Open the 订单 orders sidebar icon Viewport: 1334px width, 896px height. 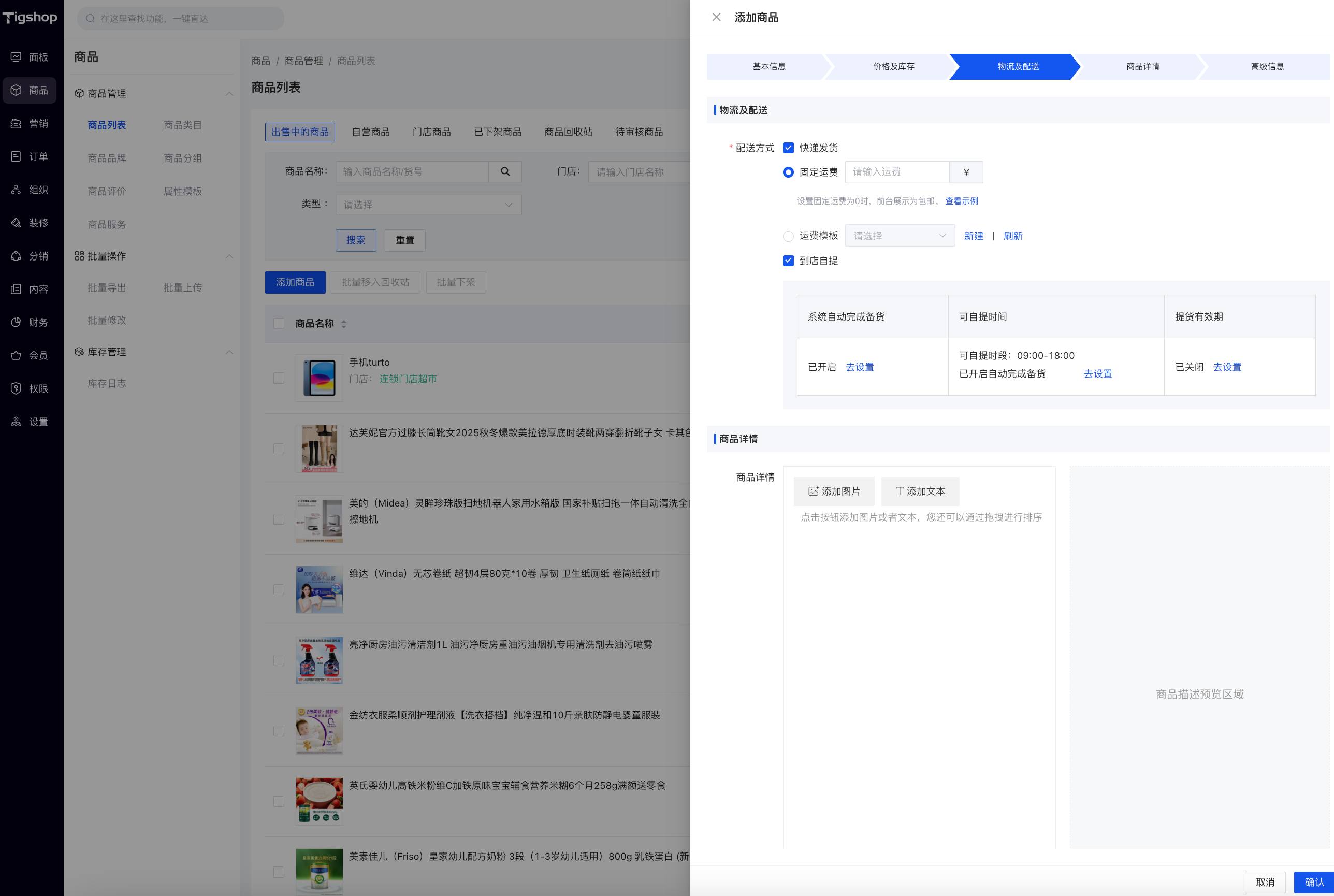point(16,156)
